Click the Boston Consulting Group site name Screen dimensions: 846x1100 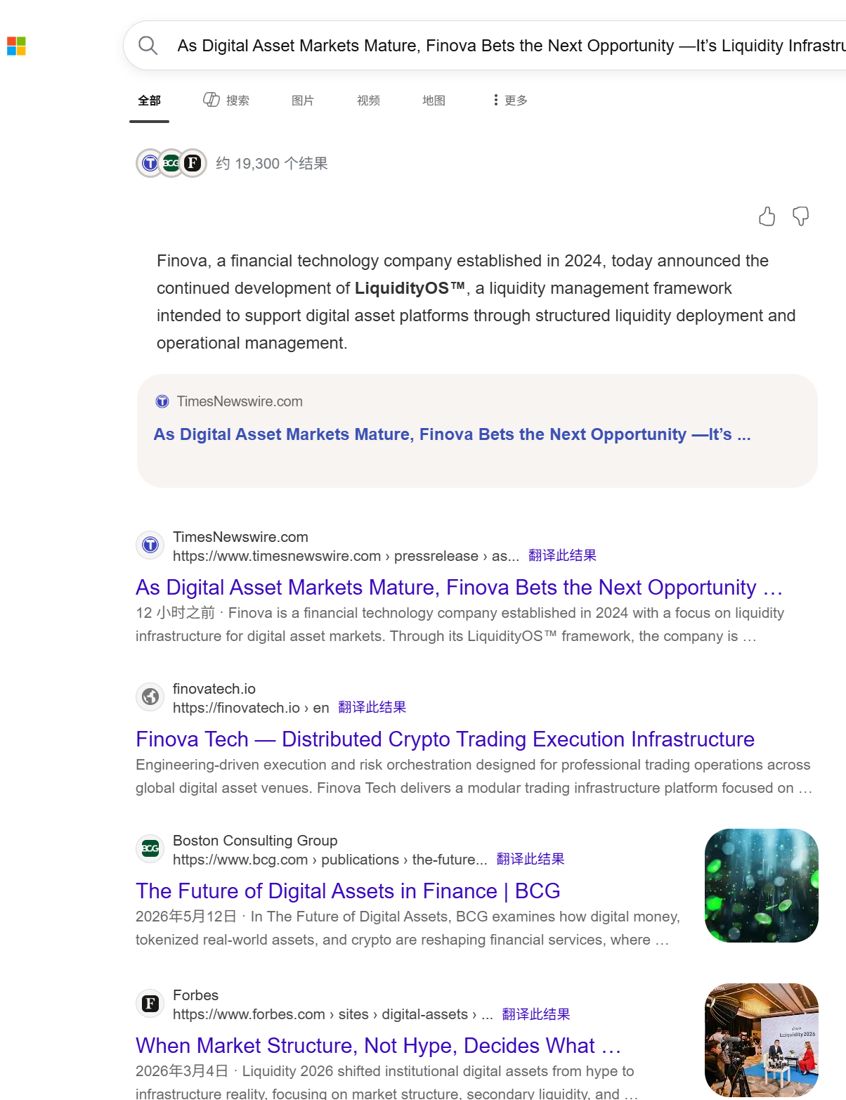[x=255, y=840]
